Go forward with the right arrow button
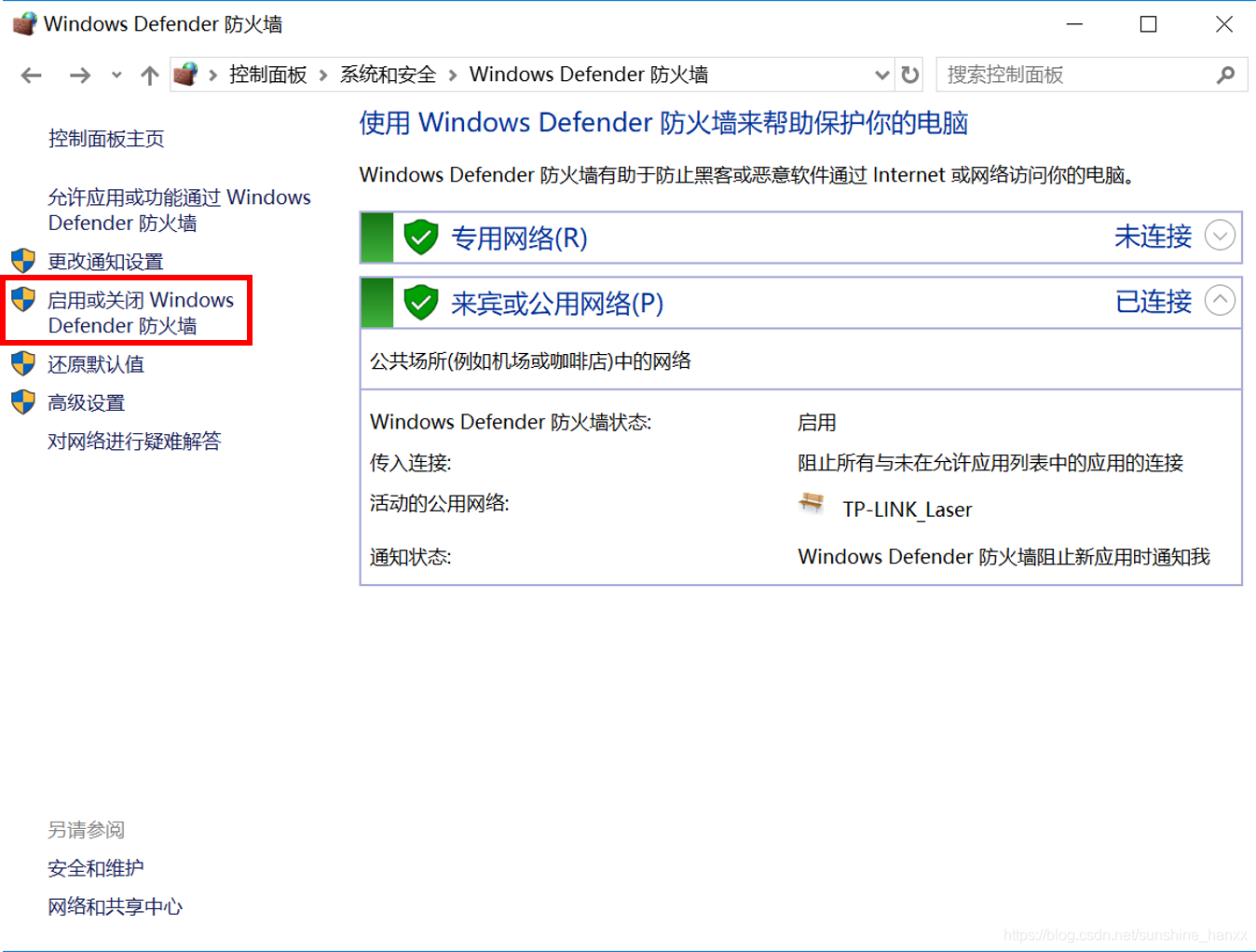 coord(80,75)
